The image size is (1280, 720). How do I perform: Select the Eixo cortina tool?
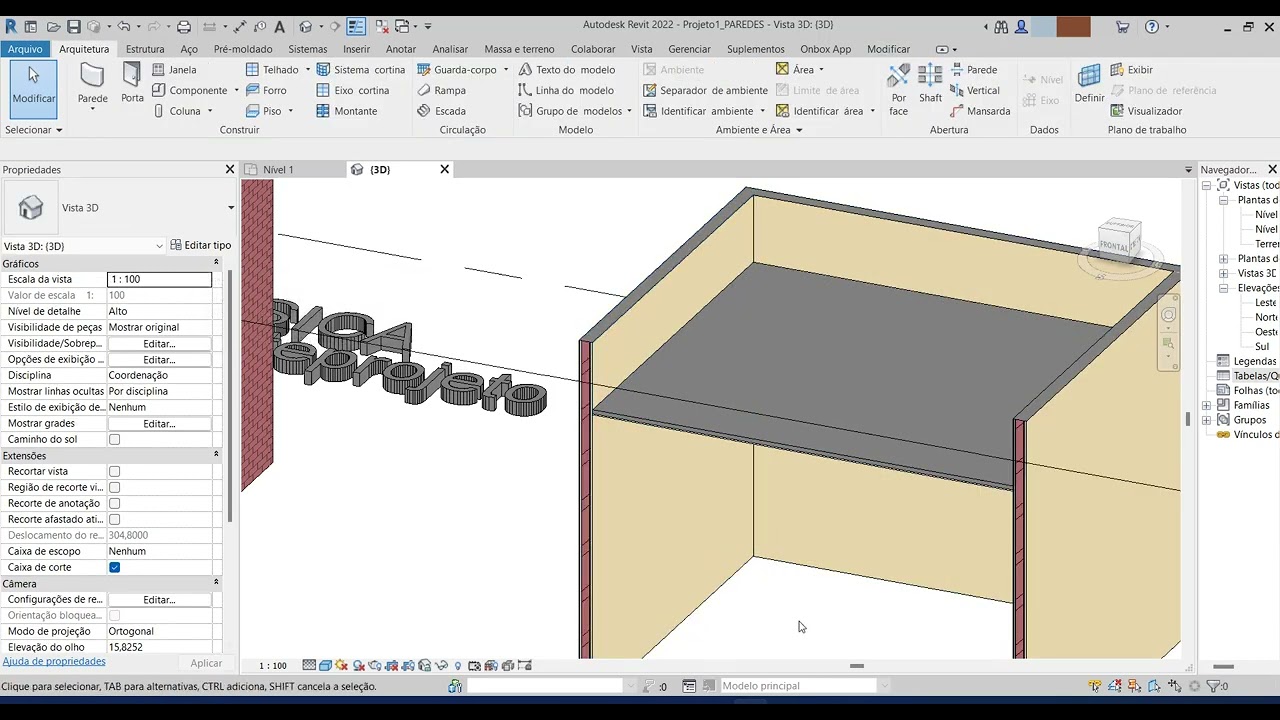352,90
